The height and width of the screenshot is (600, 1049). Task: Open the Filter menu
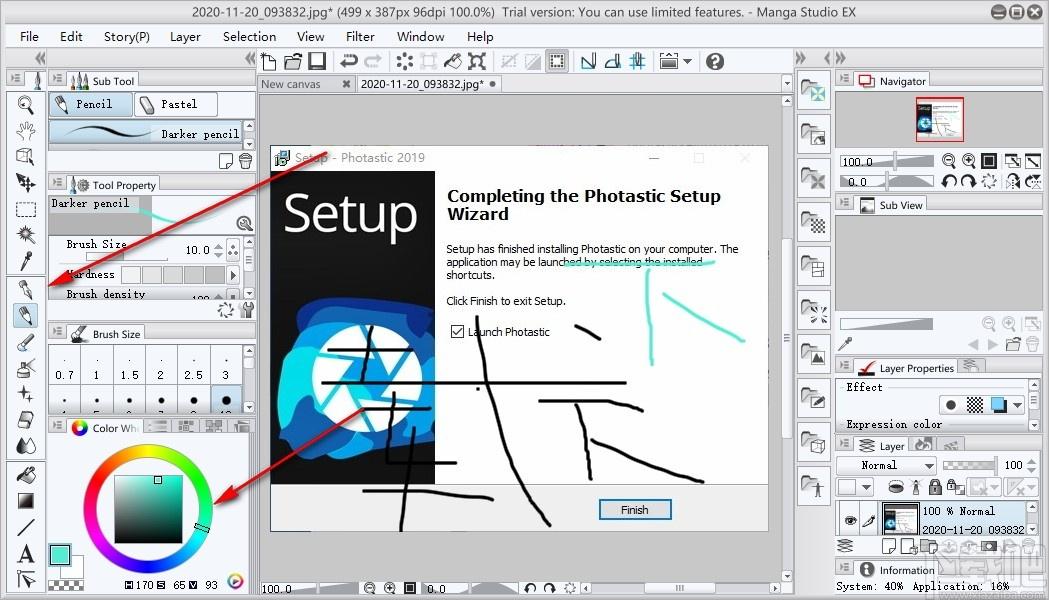pyautogui.click(x=360, y=36)
